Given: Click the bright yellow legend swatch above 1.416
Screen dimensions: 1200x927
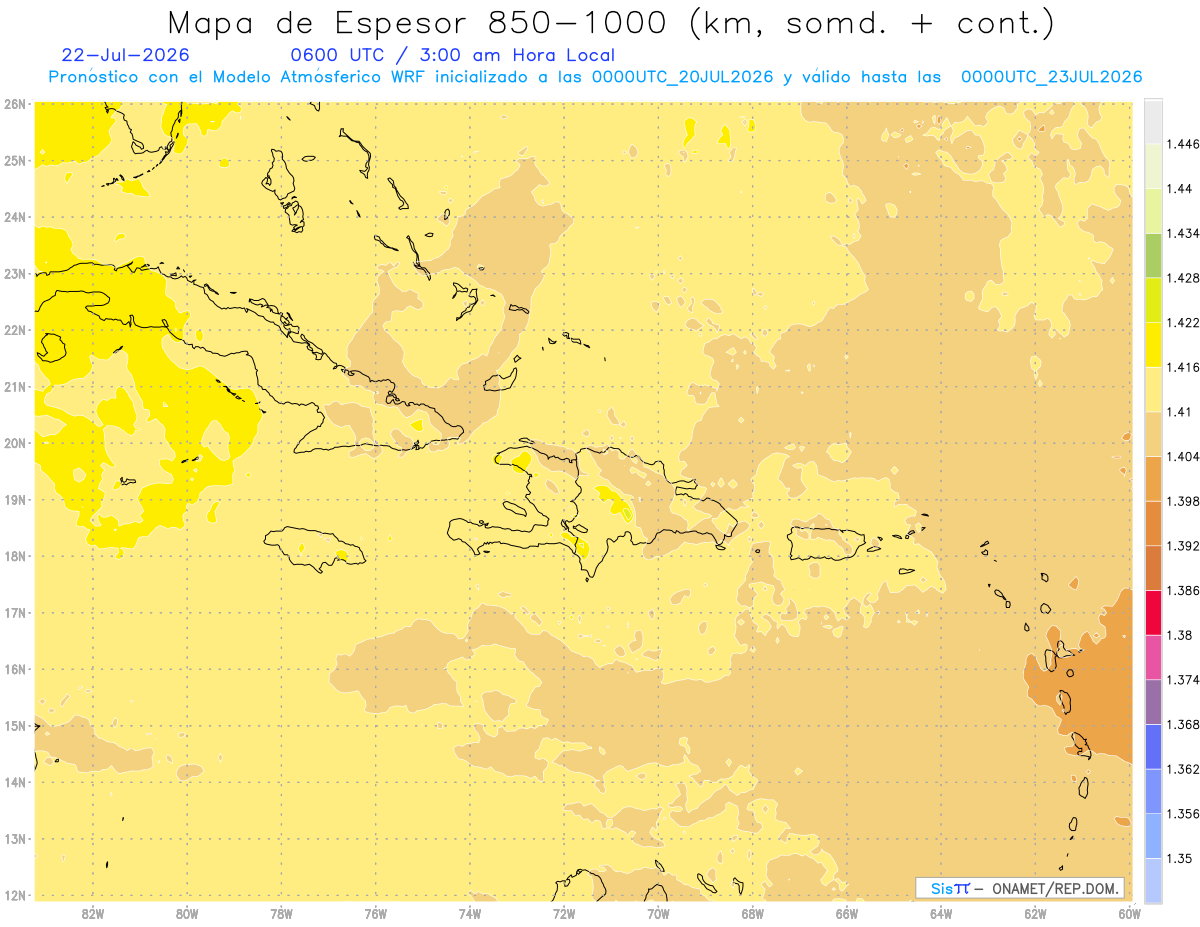Looking at the screenshot, I should coord(1153,344).
